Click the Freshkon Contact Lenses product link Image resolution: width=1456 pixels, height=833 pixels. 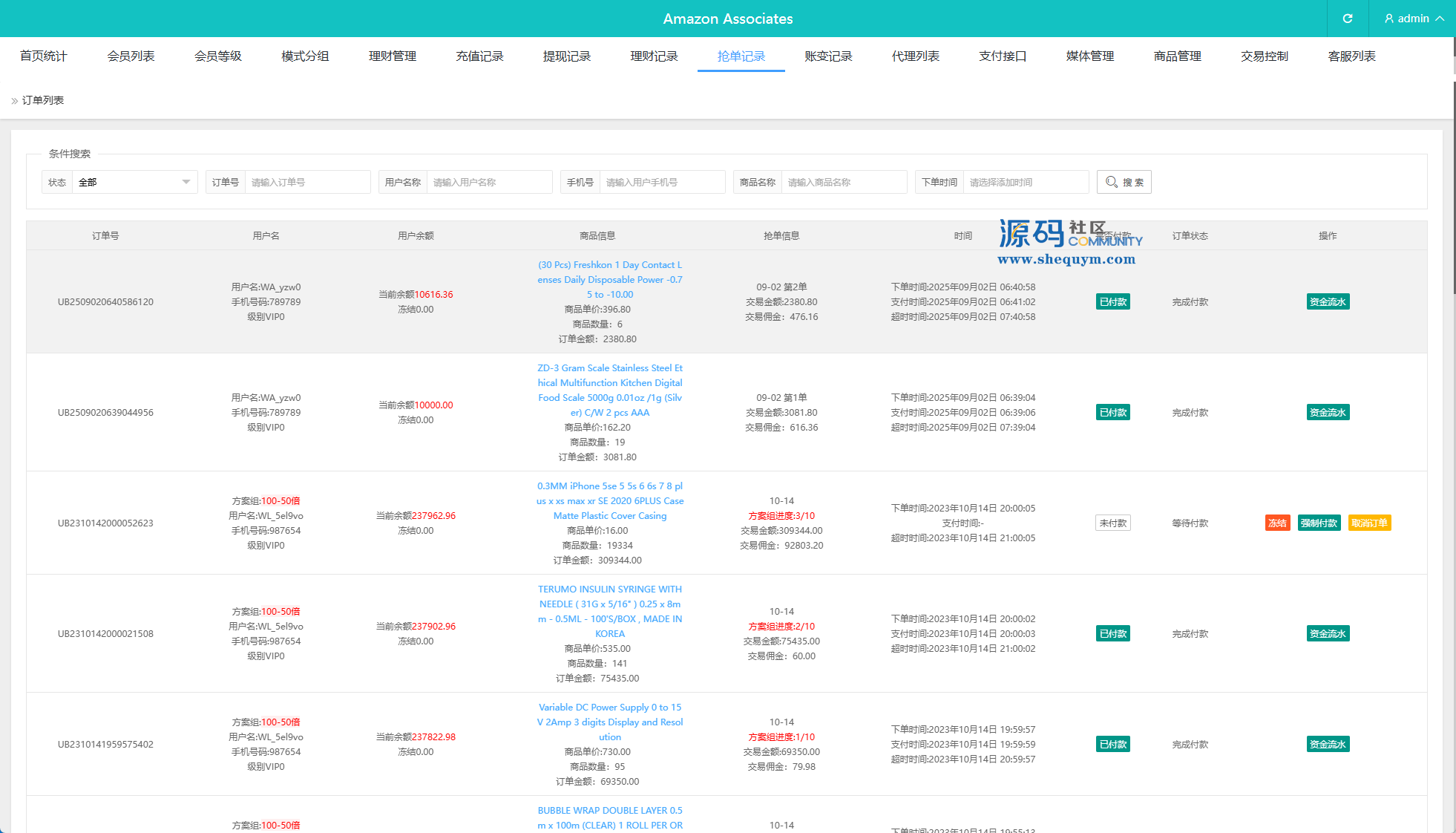pyautogui.click(x=609, y=280)
